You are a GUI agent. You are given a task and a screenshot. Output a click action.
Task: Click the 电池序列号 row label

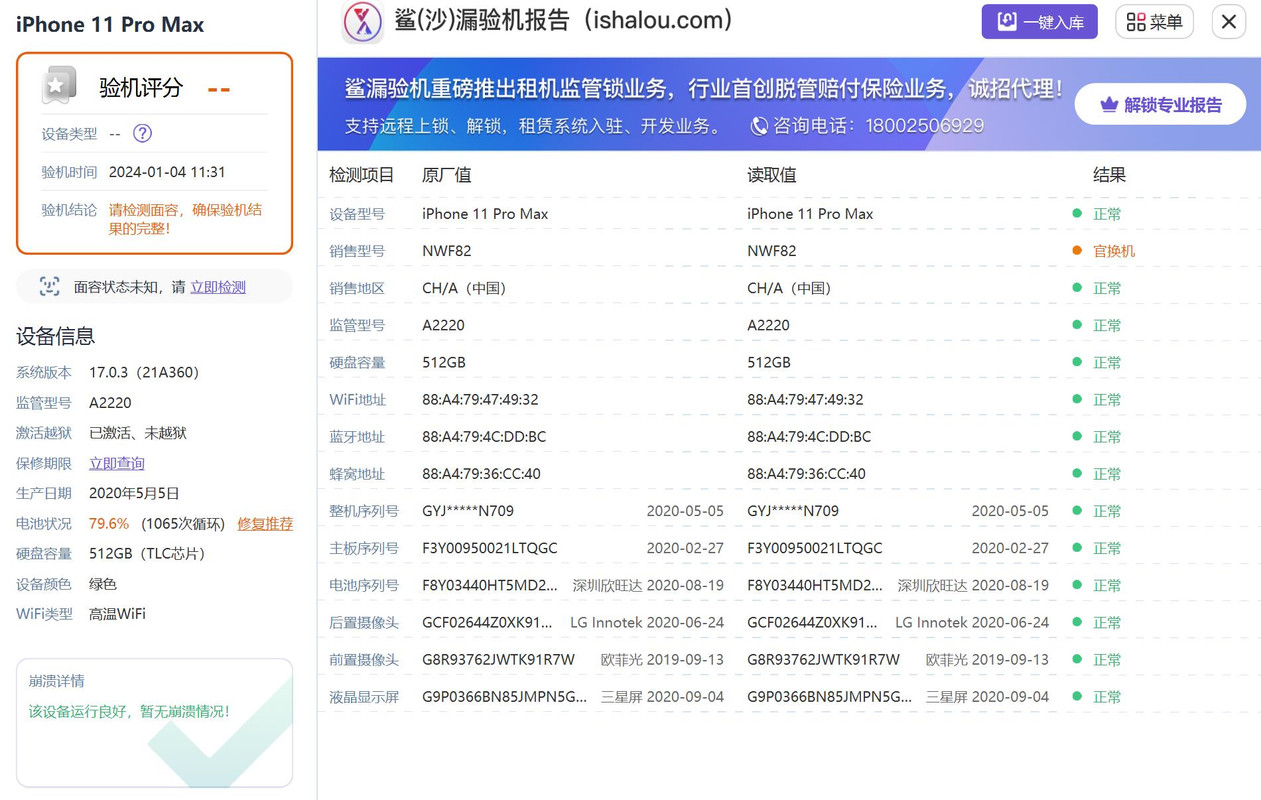(x=364, y=585)
